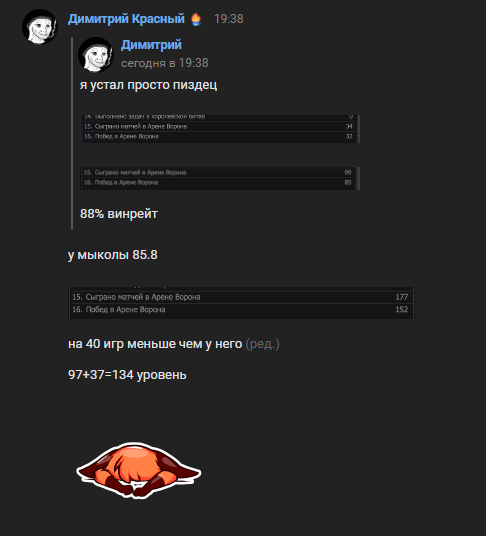Click the hiding fox sticker

click(138, 470)
